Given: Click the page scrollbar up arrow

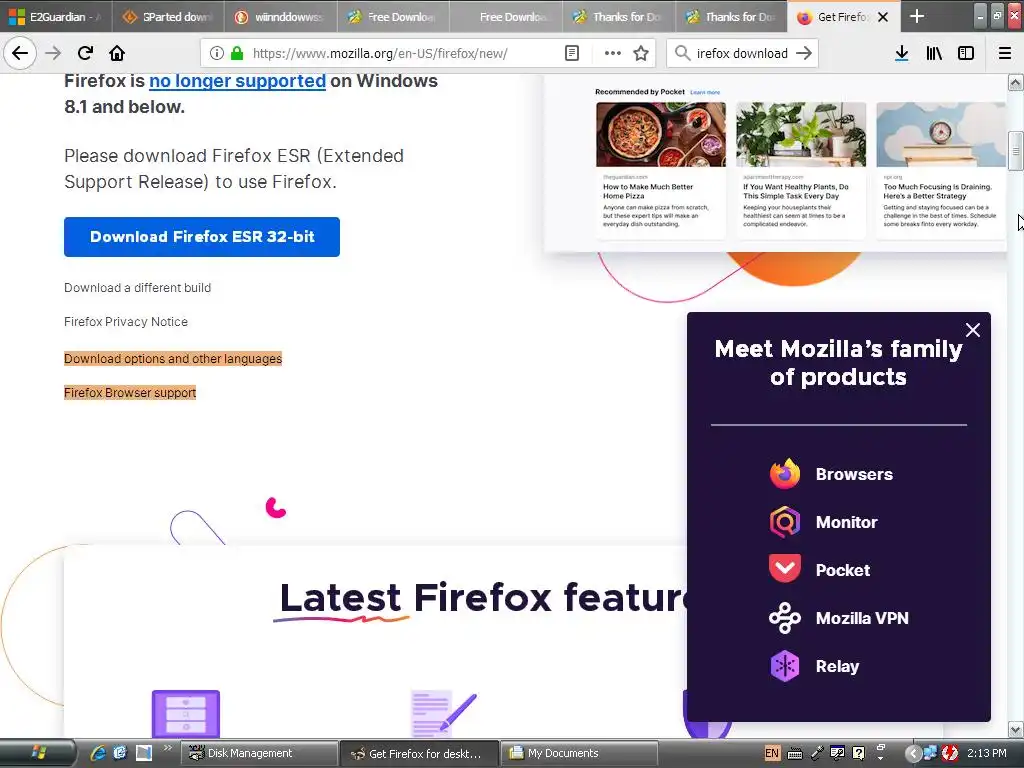Looking at the screenshot, I should pyautogui.click(x=1015, y=82).
